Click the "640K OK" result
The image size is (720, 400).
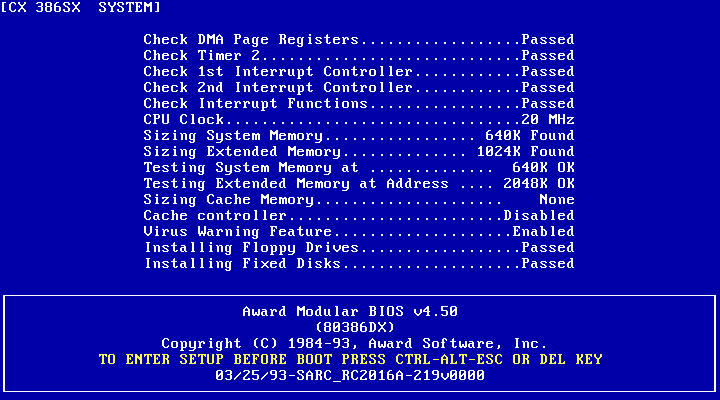[x=543, y=168]
